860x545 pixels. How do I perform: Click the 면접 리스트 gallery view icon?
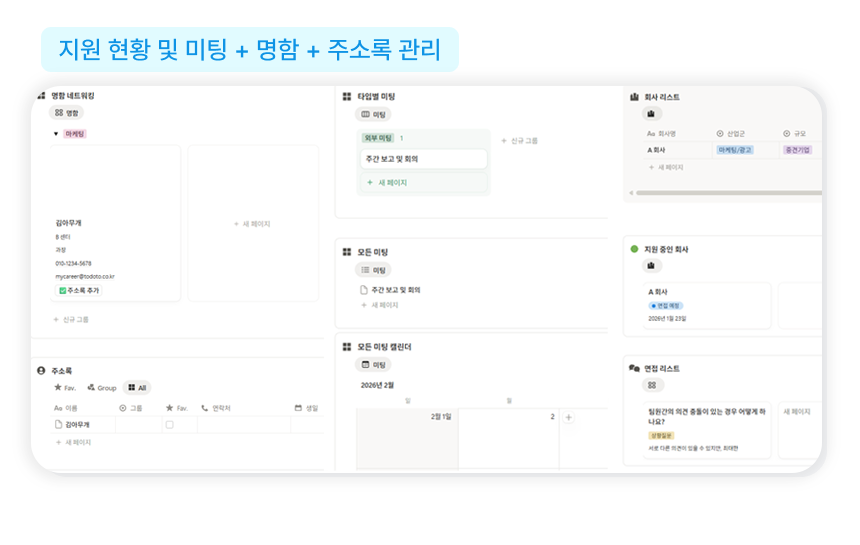(652, 385)
